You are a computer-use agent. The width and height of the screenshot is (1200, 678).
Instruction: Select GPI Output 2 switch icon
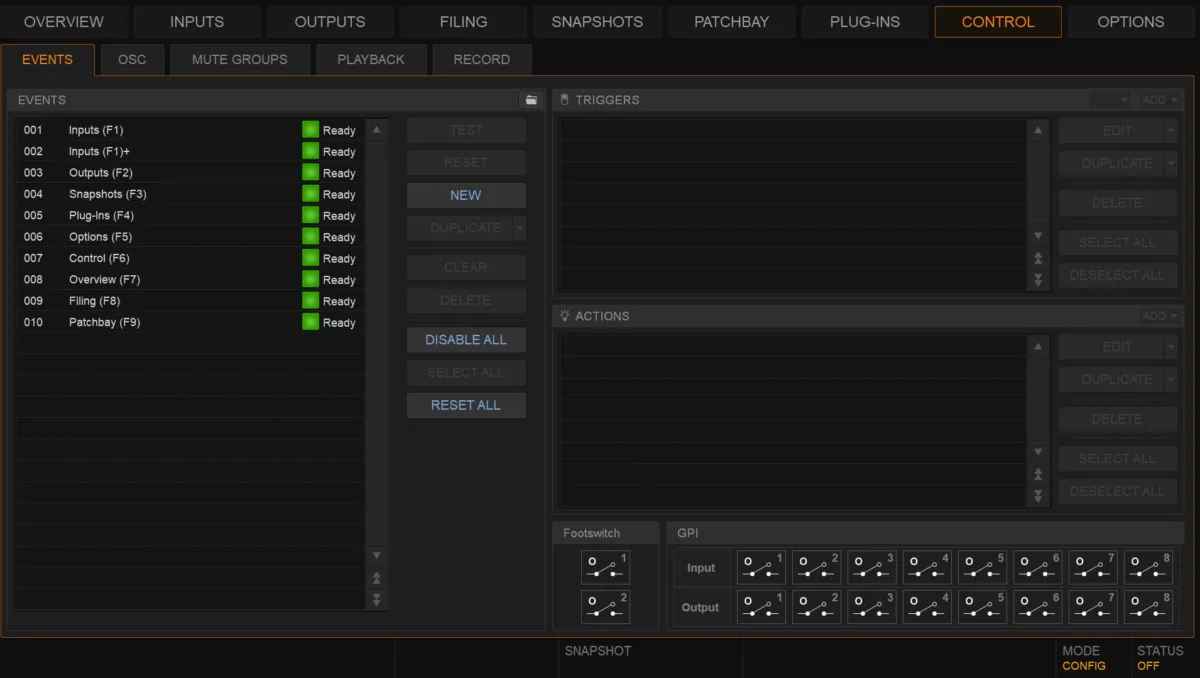point(816,607)
